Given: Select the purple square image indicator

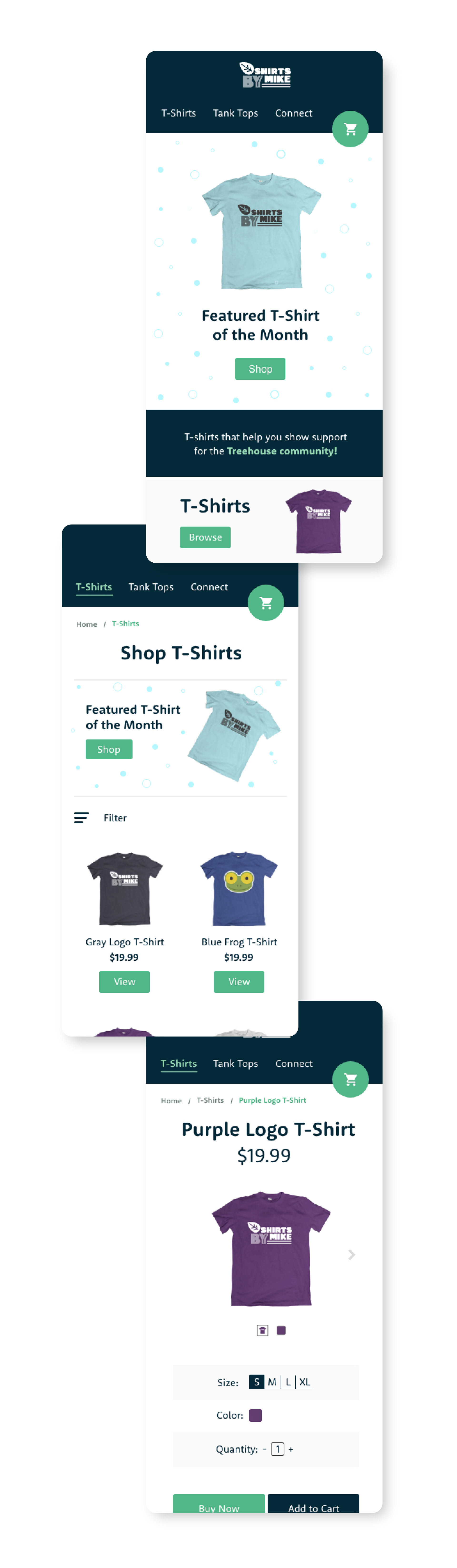Looking at the screenshot, I should pyautogui.click(x=281, y=1330).
